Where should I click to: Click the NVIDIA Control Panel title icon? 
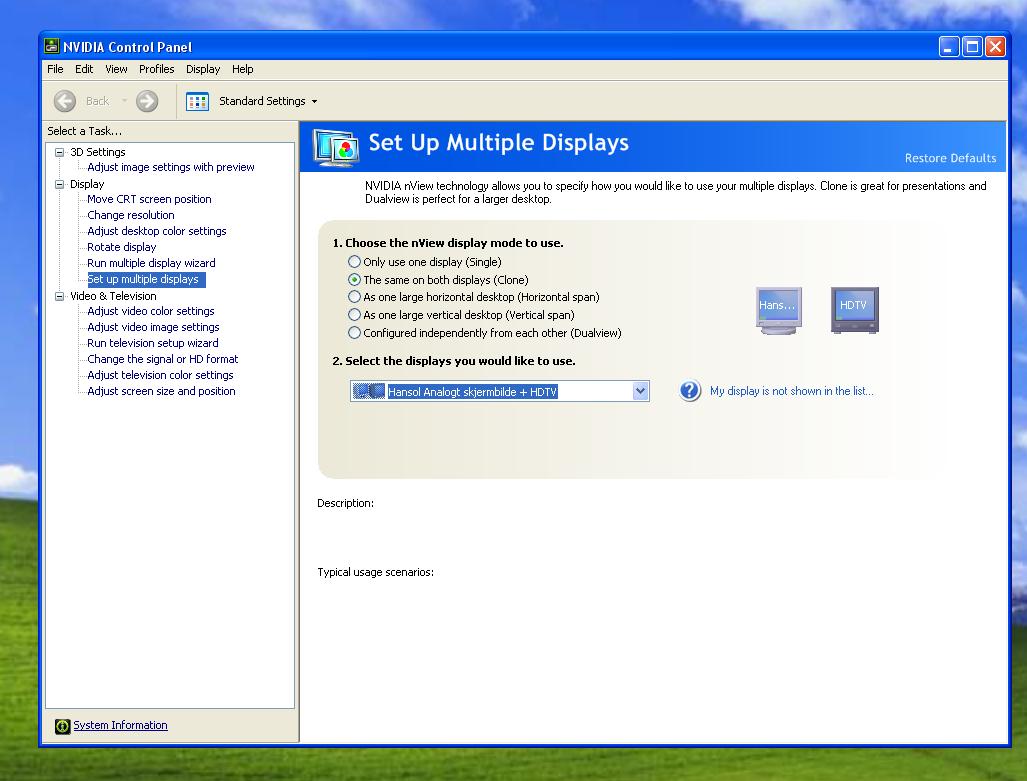point(51,47)
